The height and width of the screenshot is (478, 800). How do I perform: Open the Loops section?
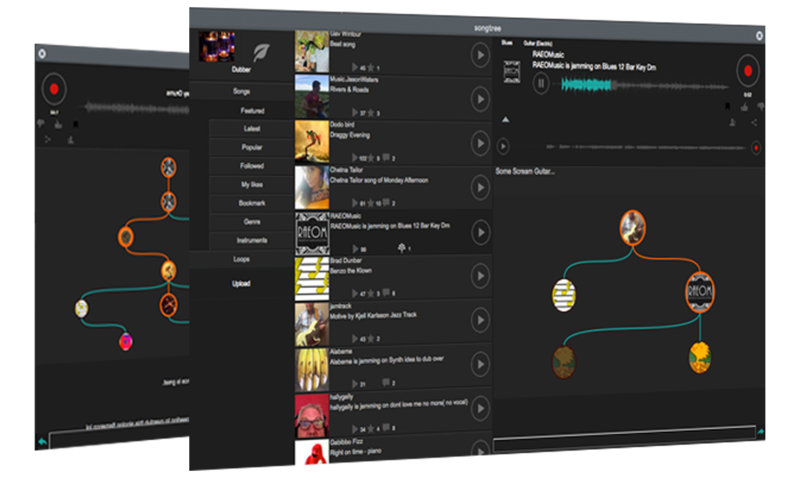tap(241, 259)
